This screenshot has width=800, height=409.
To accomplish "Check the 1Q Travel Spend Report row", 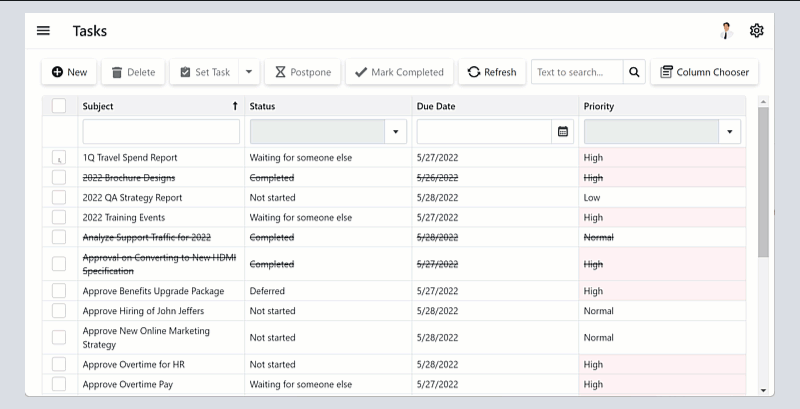I will pos(59,158).
